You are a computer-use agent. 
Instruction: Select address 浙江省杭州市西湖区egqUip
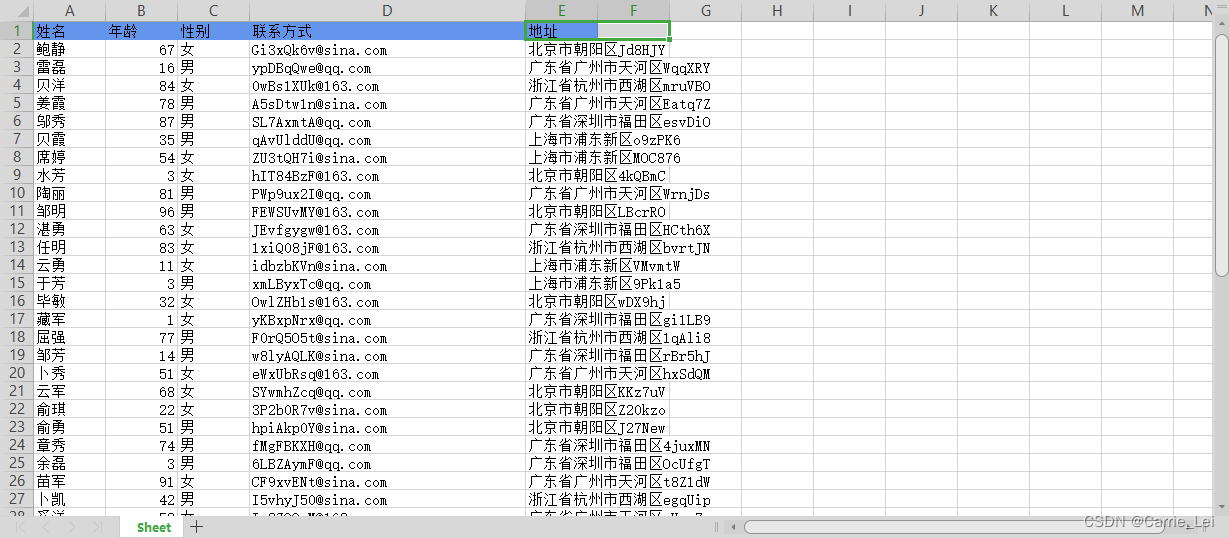pyautogui.click(x=620, y=499)
